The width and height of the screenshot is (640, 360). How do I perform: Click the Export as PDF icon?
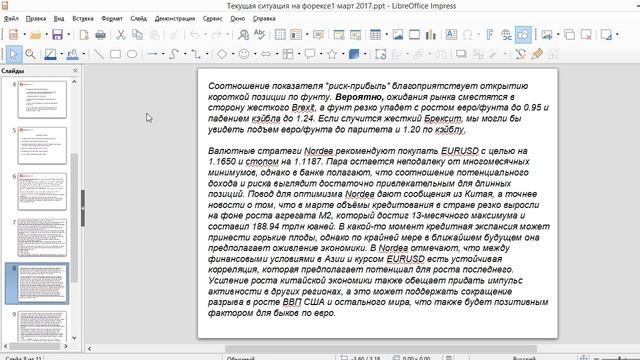[x=84, y=35]
